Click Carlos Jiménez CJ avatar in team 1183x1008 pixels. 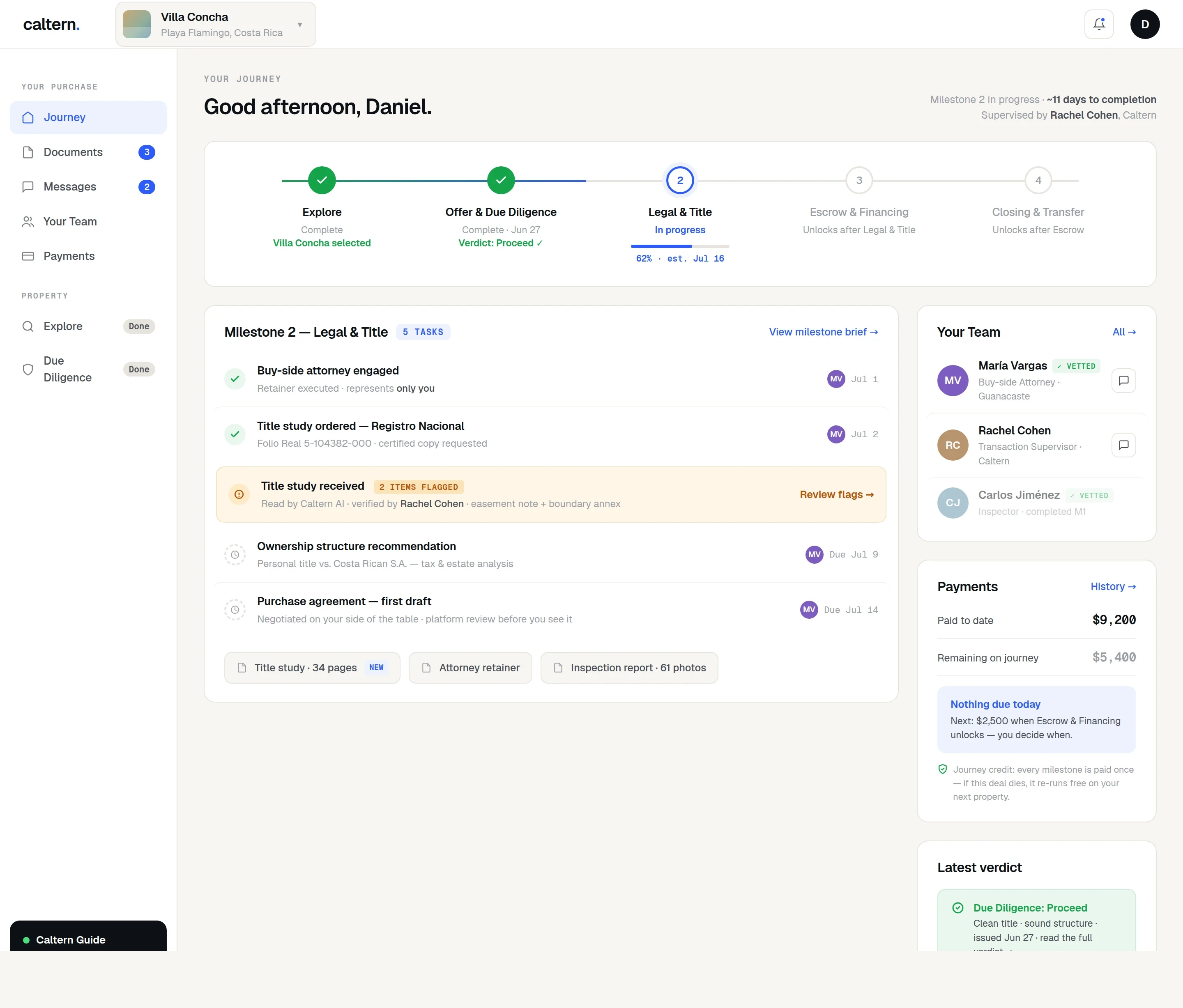(x=952, y=503)
